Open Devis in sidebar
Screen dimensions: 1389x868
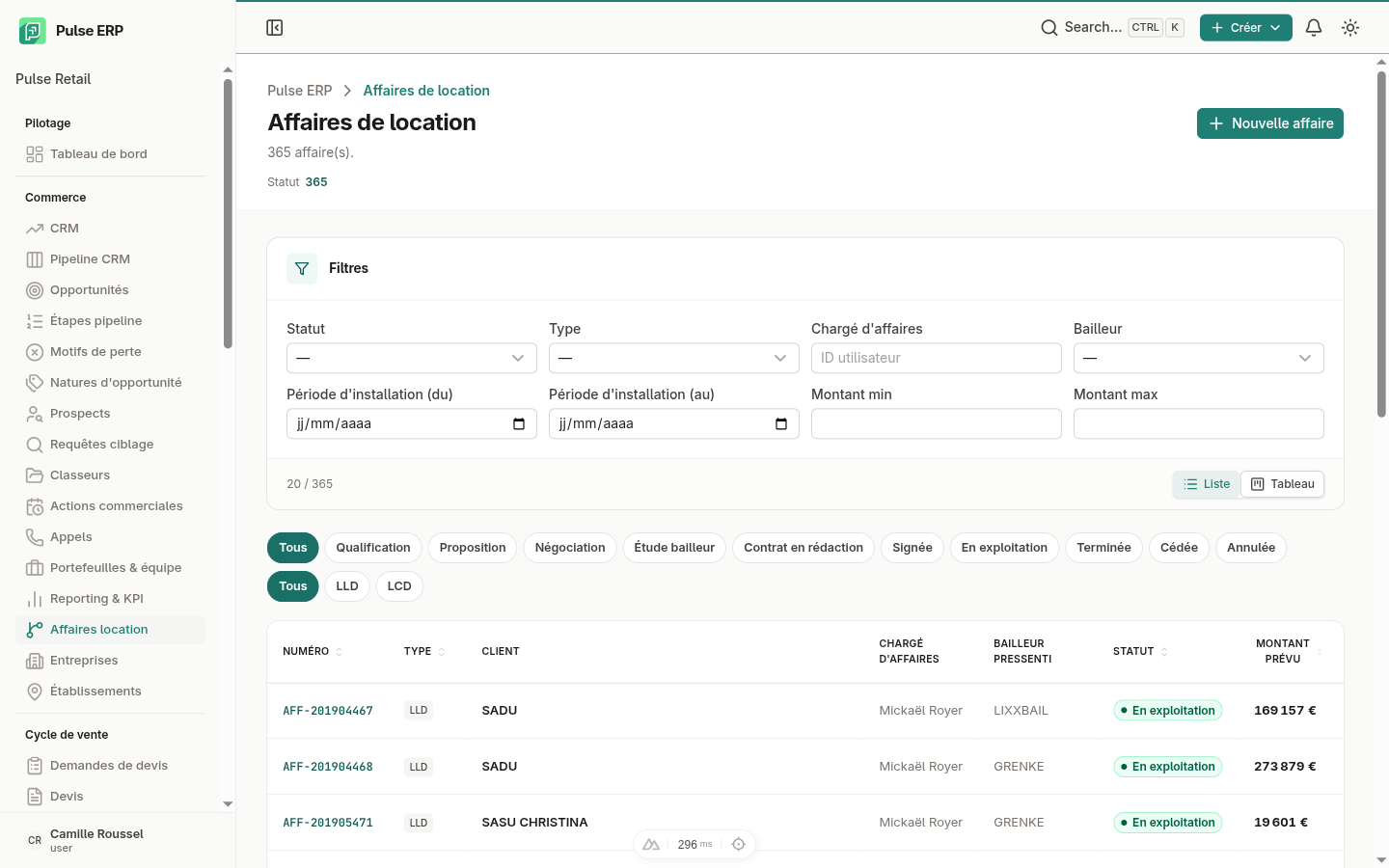coord(110,797)
